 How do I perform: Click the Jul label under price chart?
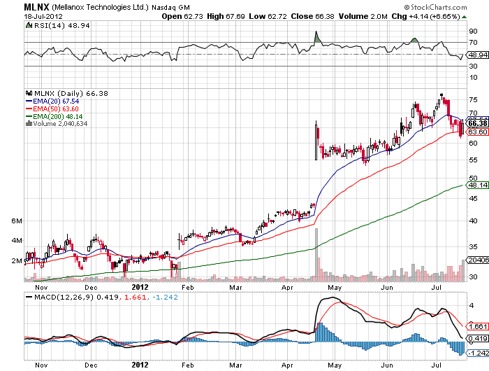(x=437, y=287)
